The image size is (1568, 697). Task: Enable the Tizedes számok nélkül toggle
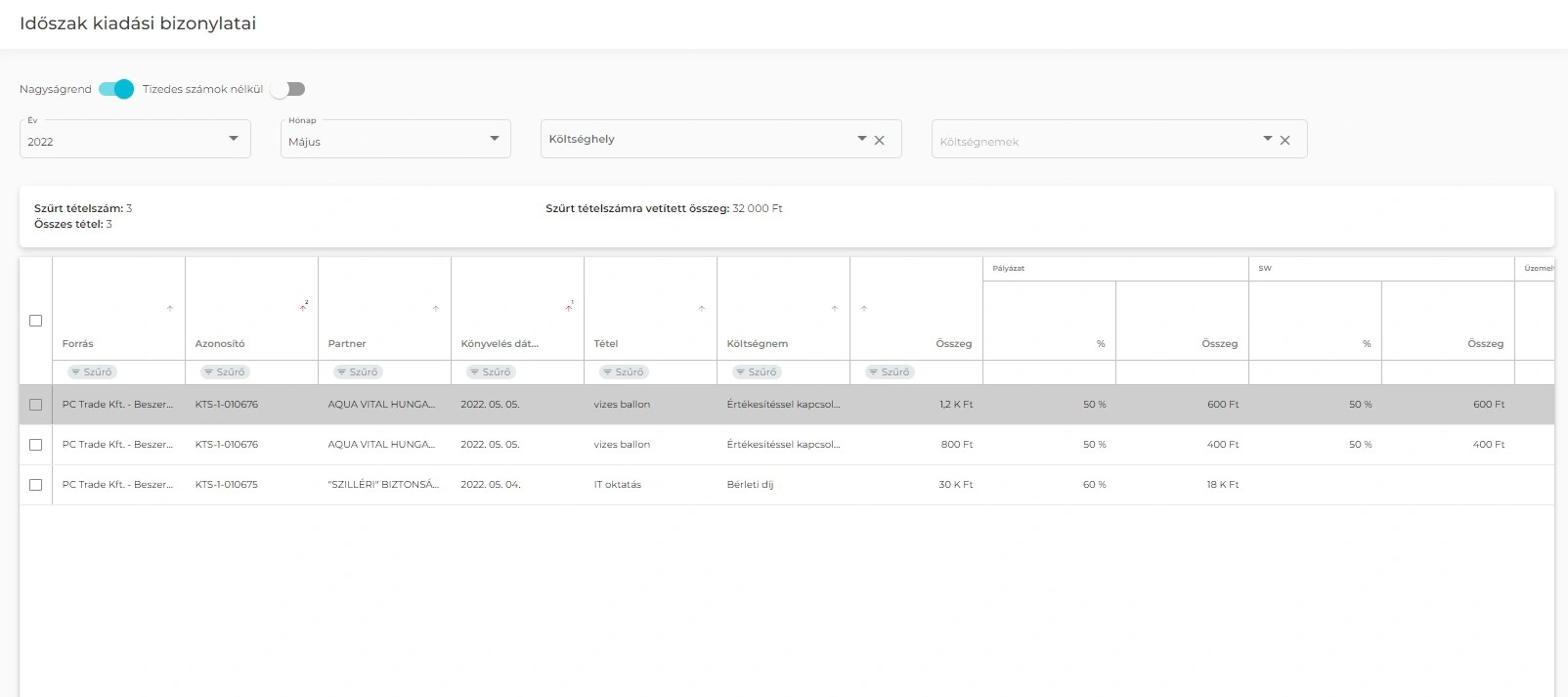[x=288, y=89]
